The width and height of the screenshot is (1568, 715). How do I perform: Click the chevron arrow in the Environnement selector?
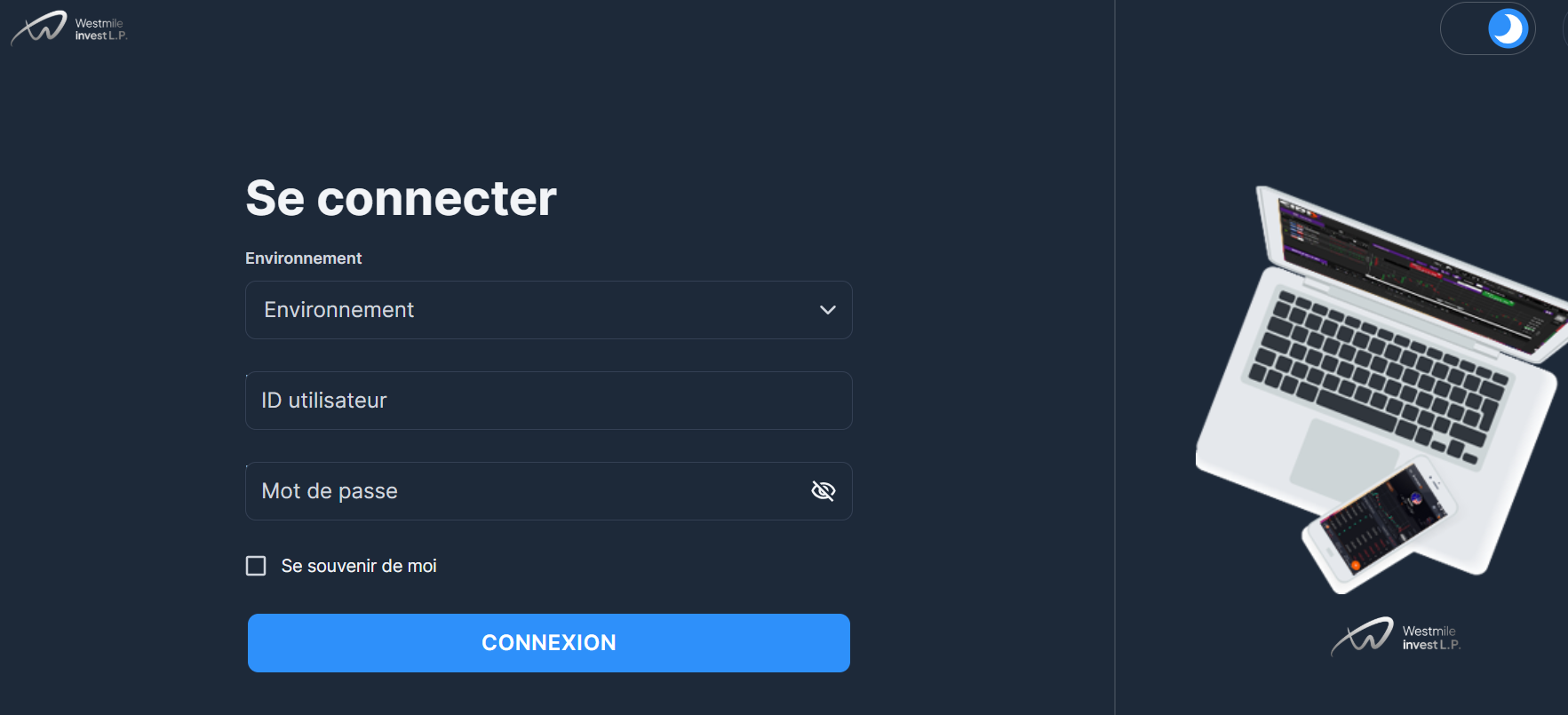pyautogui.click(x=828, y=310)
